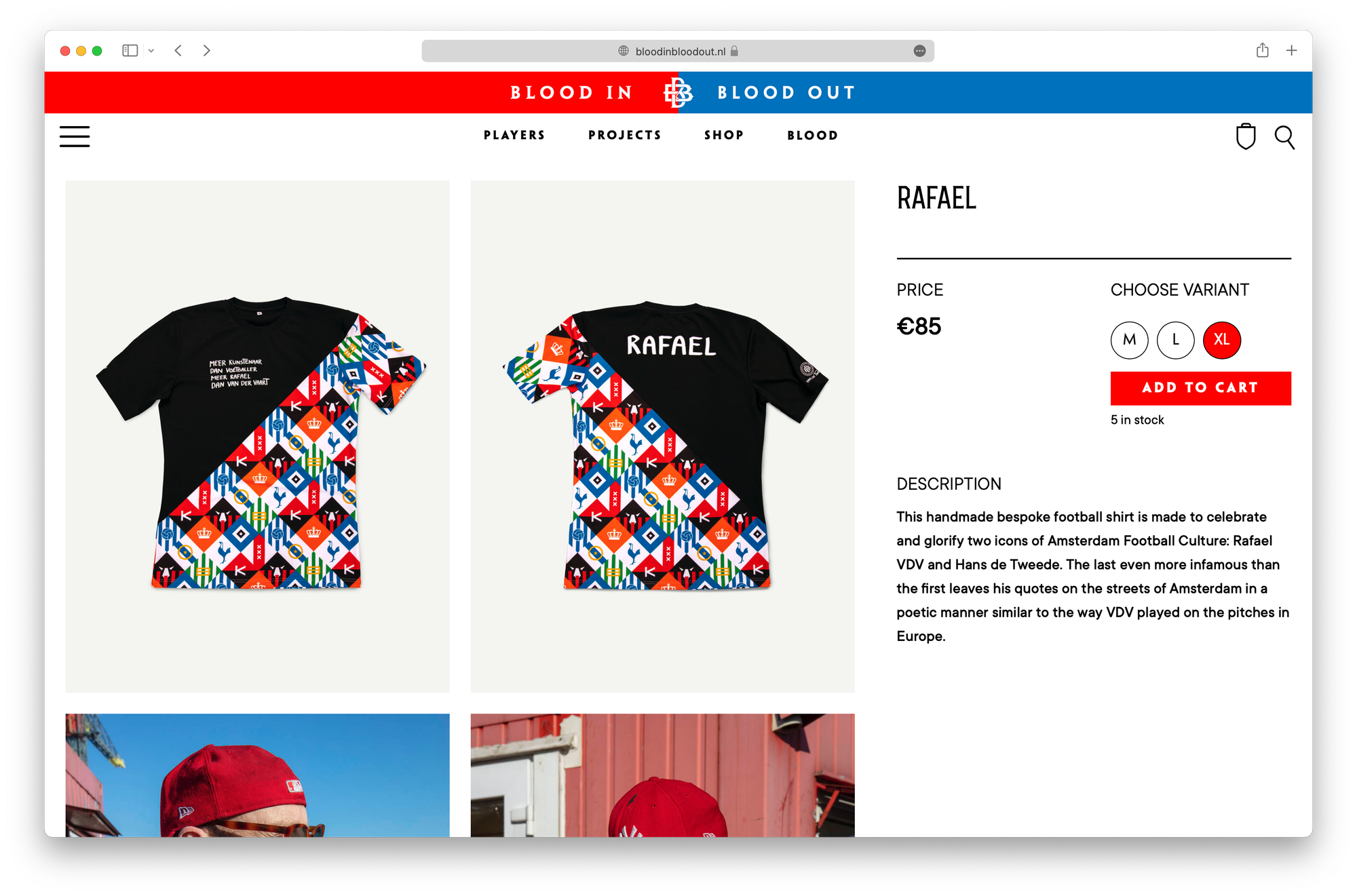Screen dimensions: 1357x896
Task: Open the shopping cart shield icon
Action: coord(1246,136)
